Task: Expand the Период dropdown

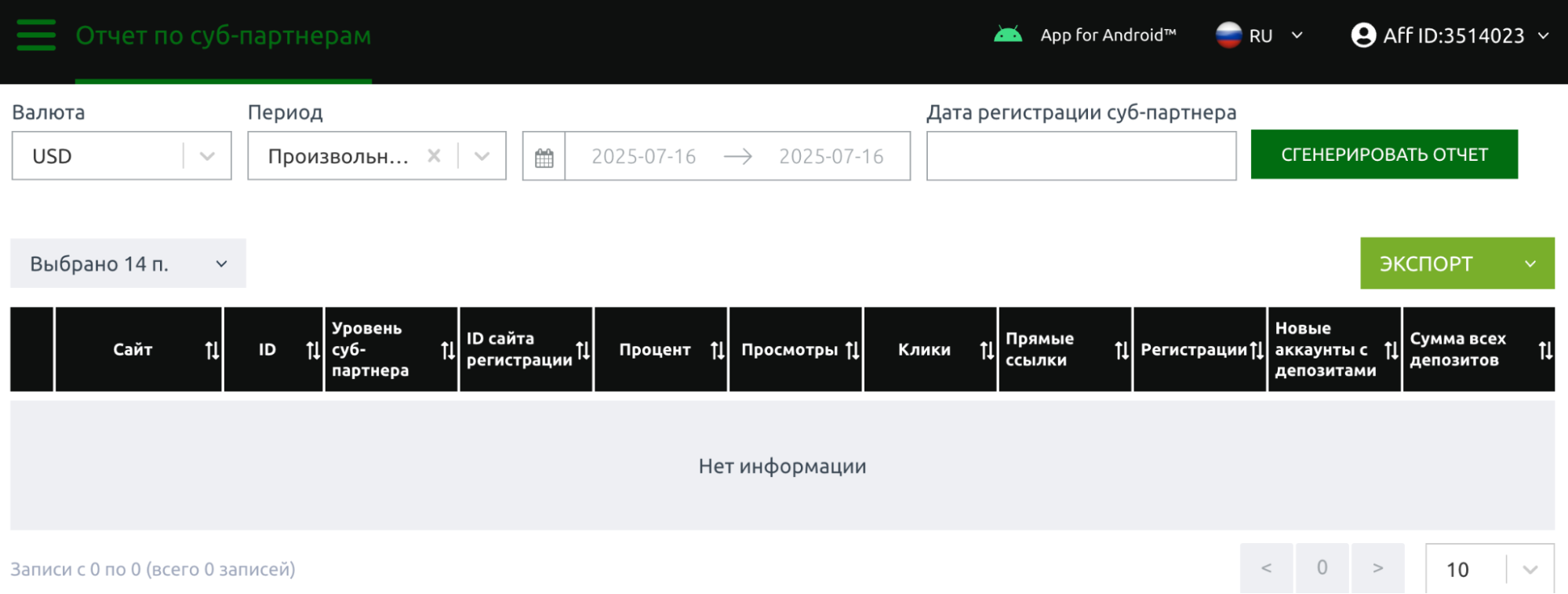Action: [x=482, y=156]
